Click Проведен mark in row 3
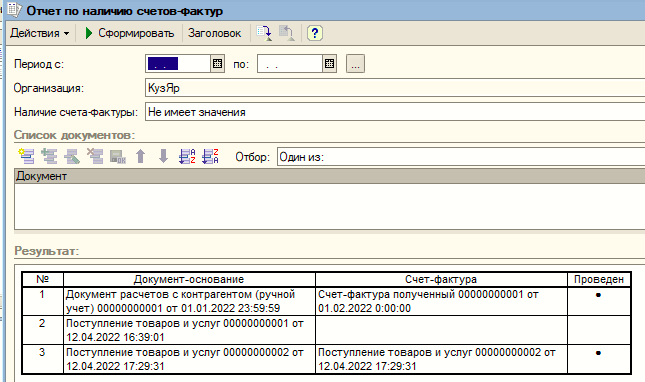 (598, 353)
